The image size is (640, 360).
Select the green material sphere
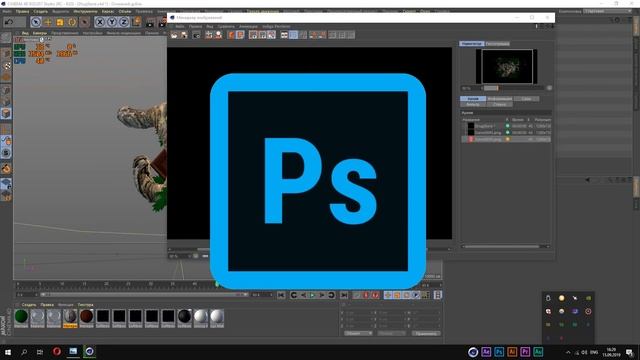(21, 317)
